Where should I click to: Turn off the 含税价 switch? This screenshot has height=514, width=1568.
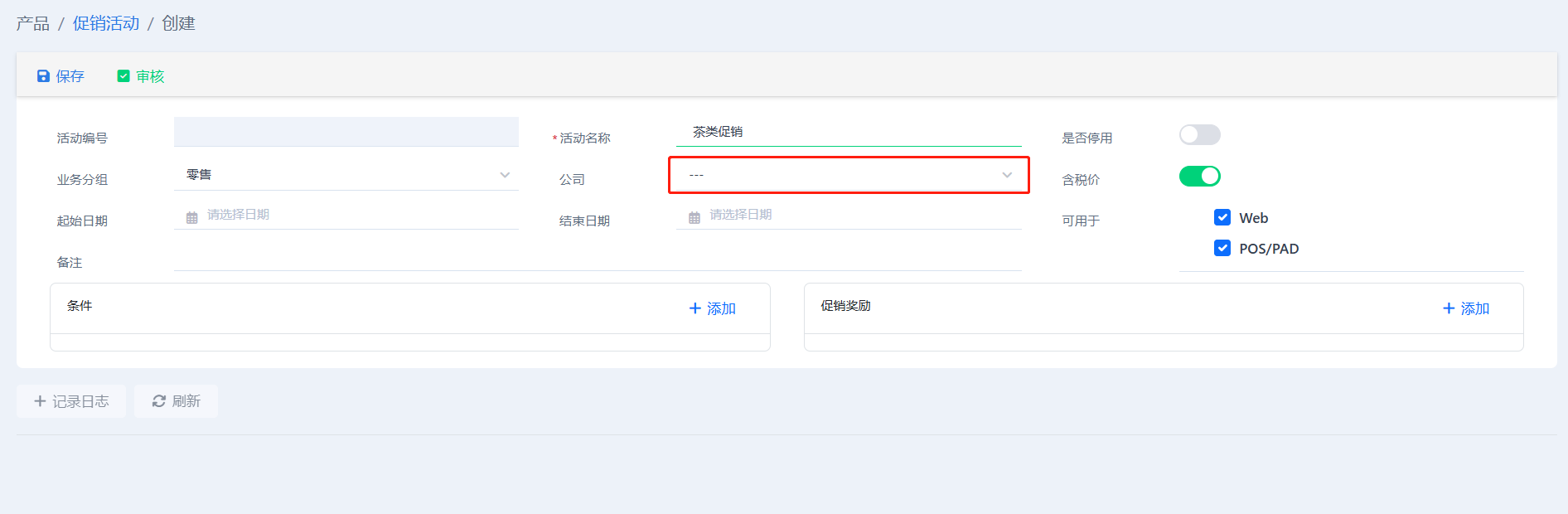1200,176
